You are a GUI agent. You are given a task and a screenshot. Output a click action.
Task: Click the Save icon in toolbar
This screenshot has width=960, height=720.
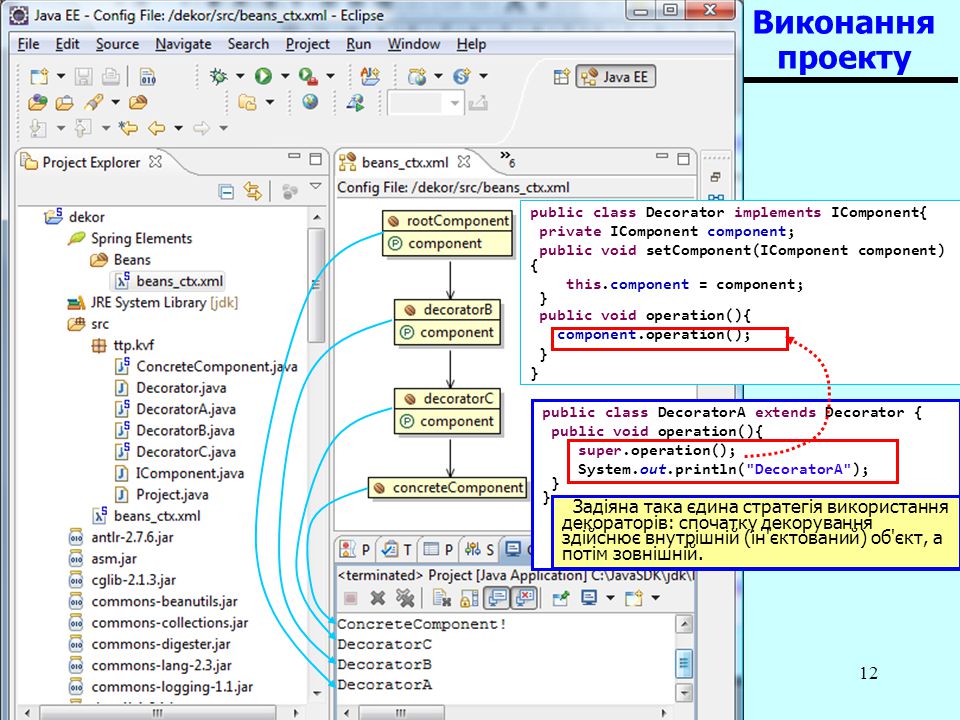coord(83,76)
